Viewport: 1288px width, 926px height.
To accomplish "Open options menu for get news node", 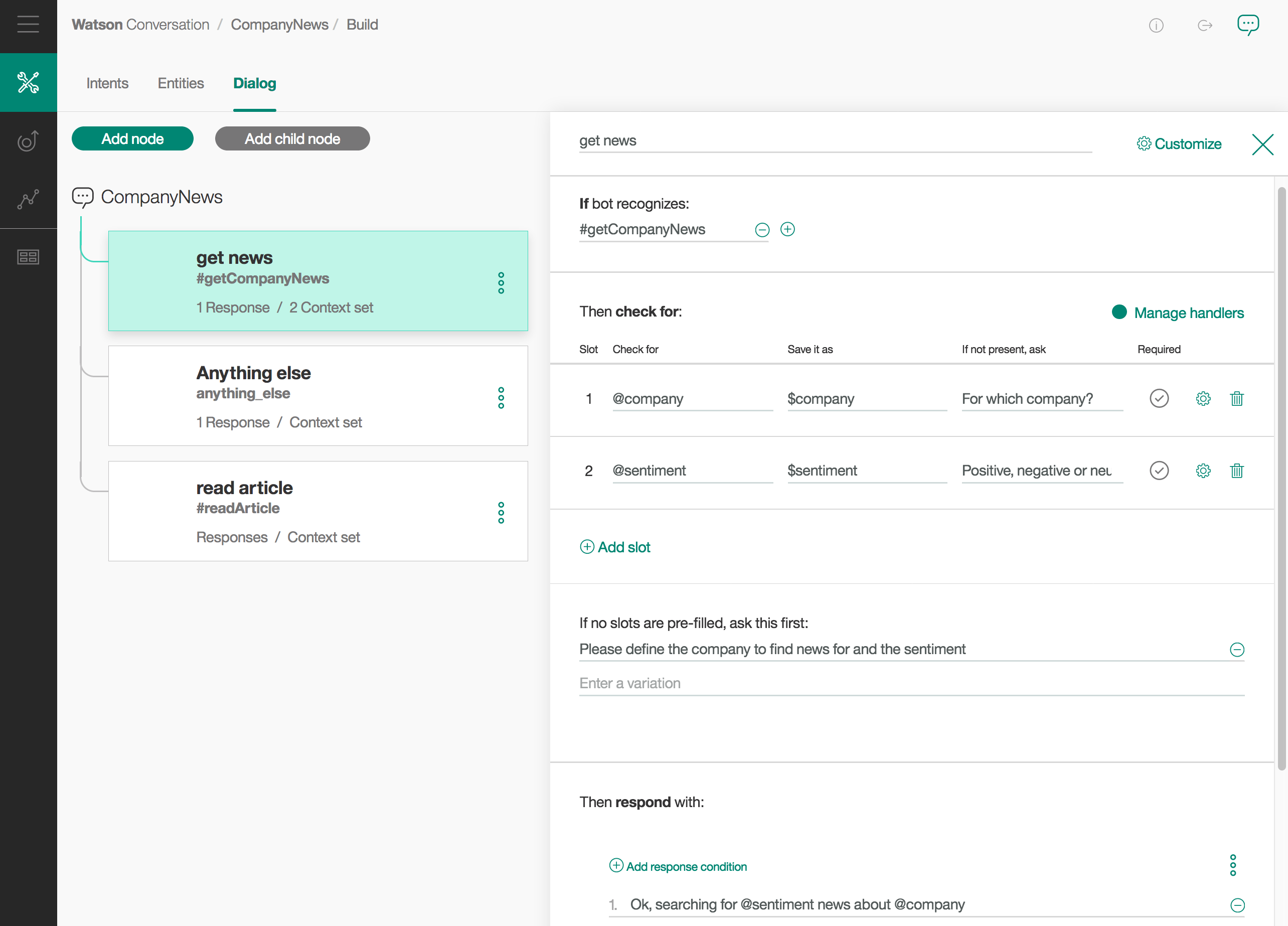I will [501, 283].
